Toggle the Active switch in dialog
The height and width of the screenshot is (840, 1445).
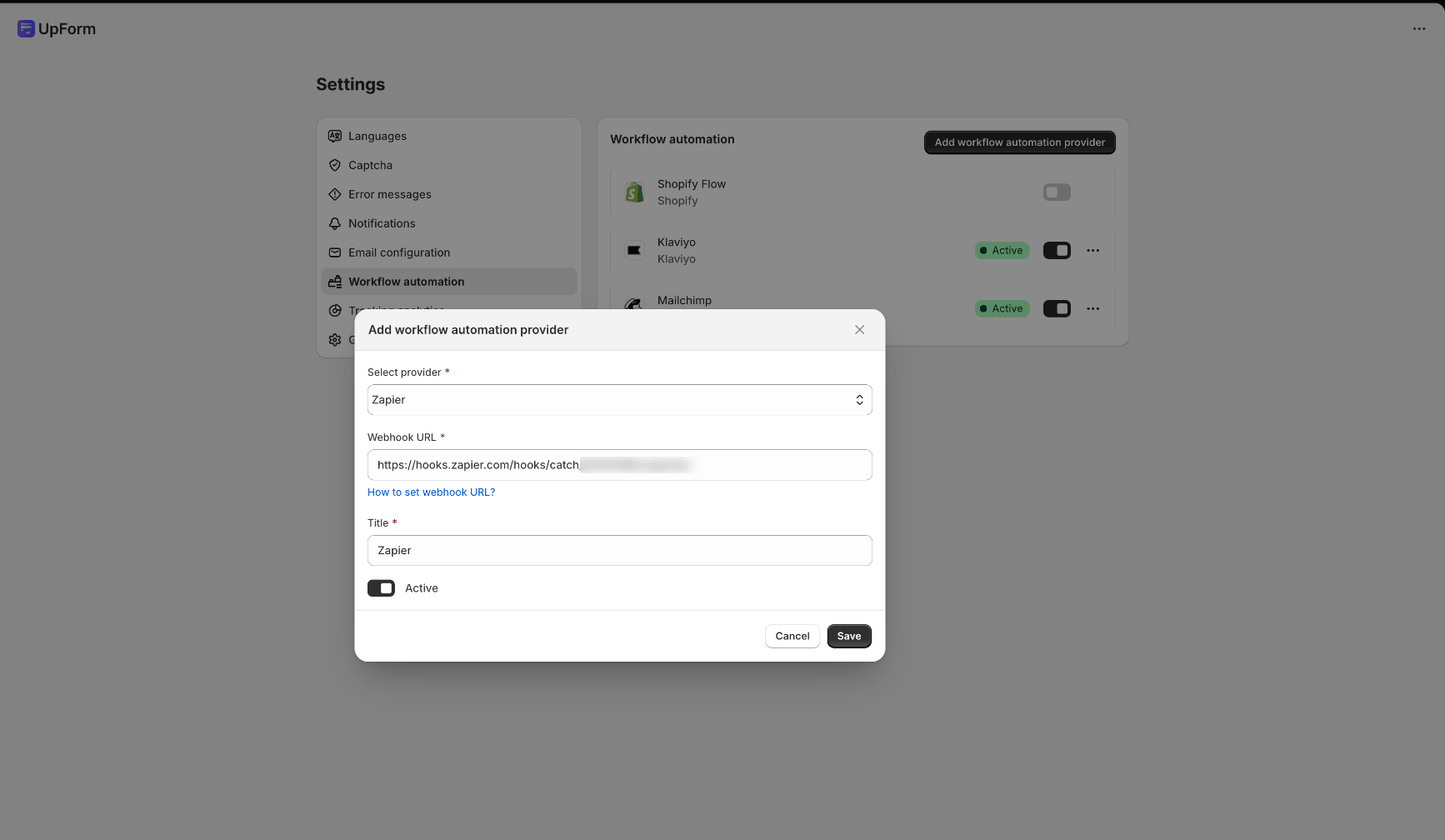(381, 588)
